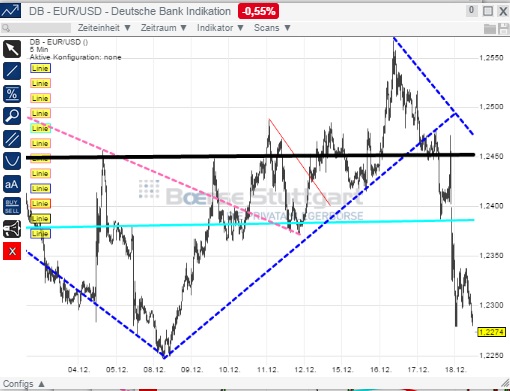The image size is (510, 391).
Task: Click the red X delete drawings button
Action: [12, 251]
